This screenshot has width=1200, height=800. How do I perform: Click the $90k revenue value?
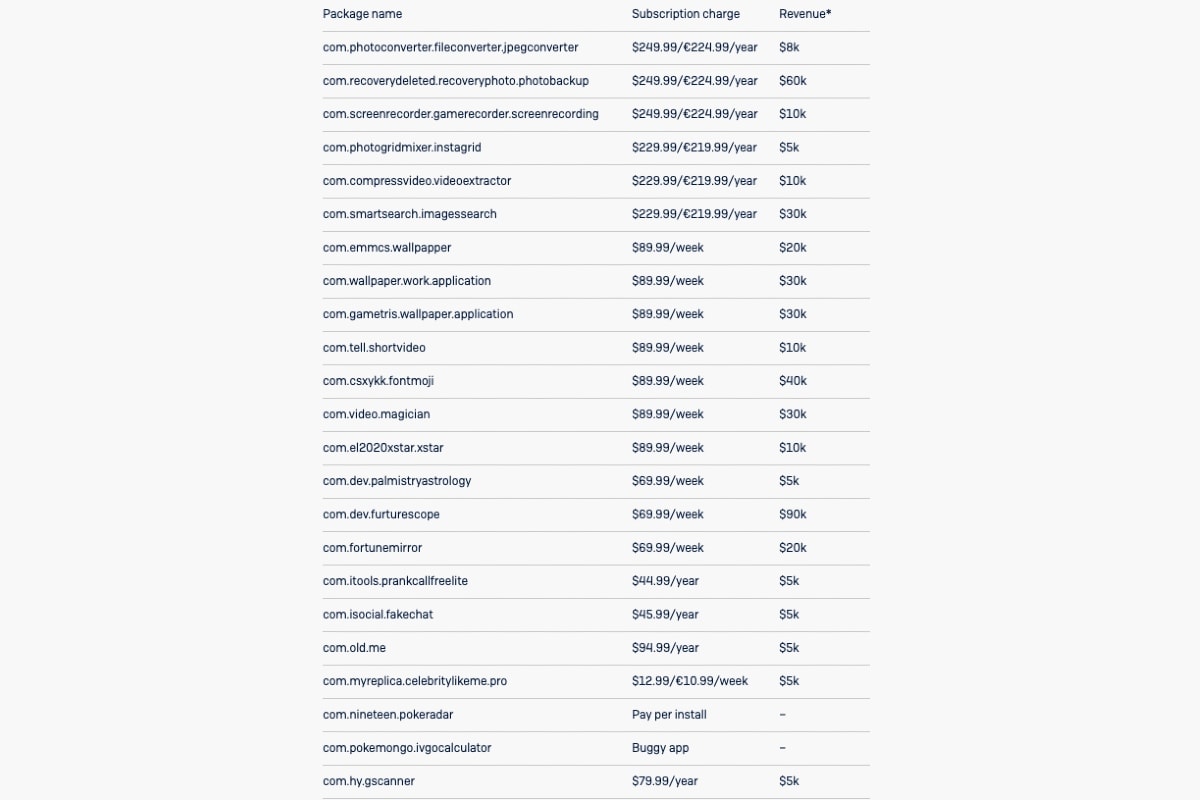coord(793,514)
